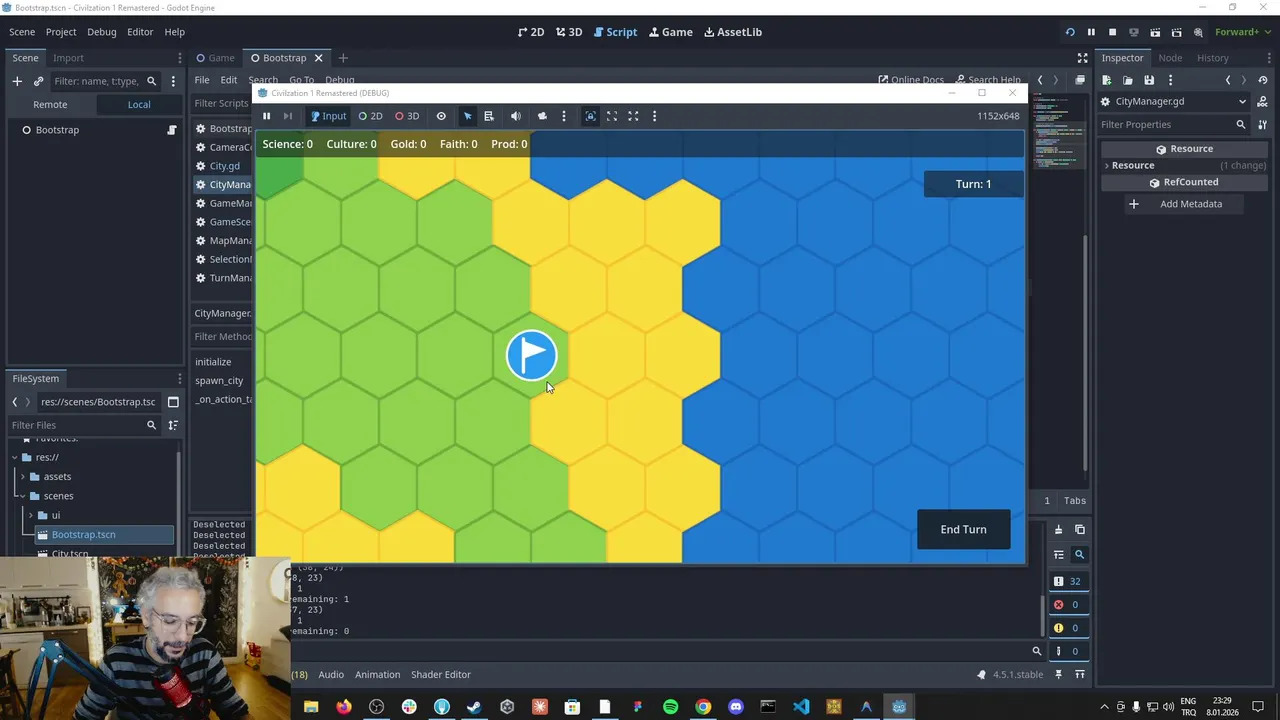Click the list-select tool icon in game toolbar

pos(489,116)
